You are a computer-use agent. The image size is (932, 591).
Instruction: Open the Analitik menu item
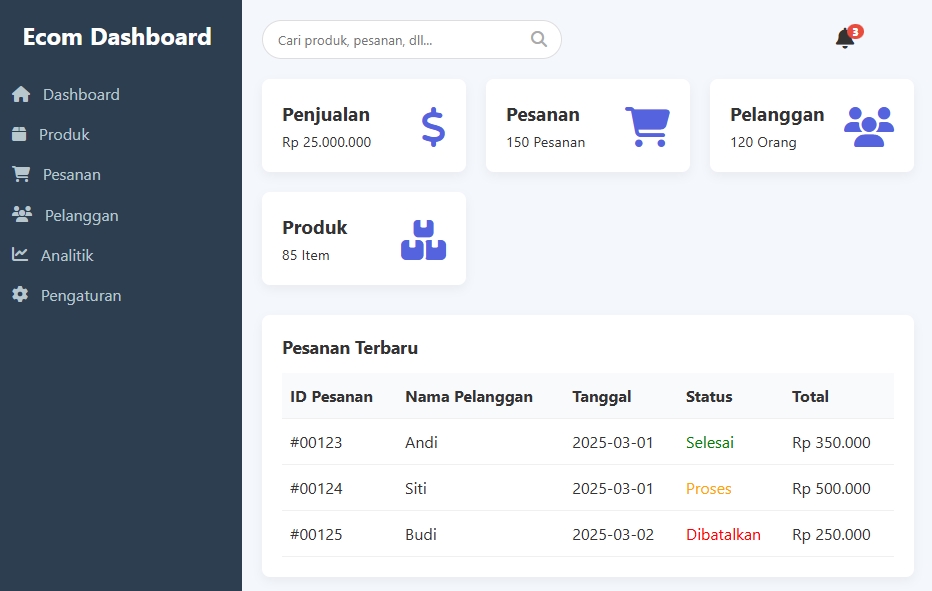(x=68, y=254)
